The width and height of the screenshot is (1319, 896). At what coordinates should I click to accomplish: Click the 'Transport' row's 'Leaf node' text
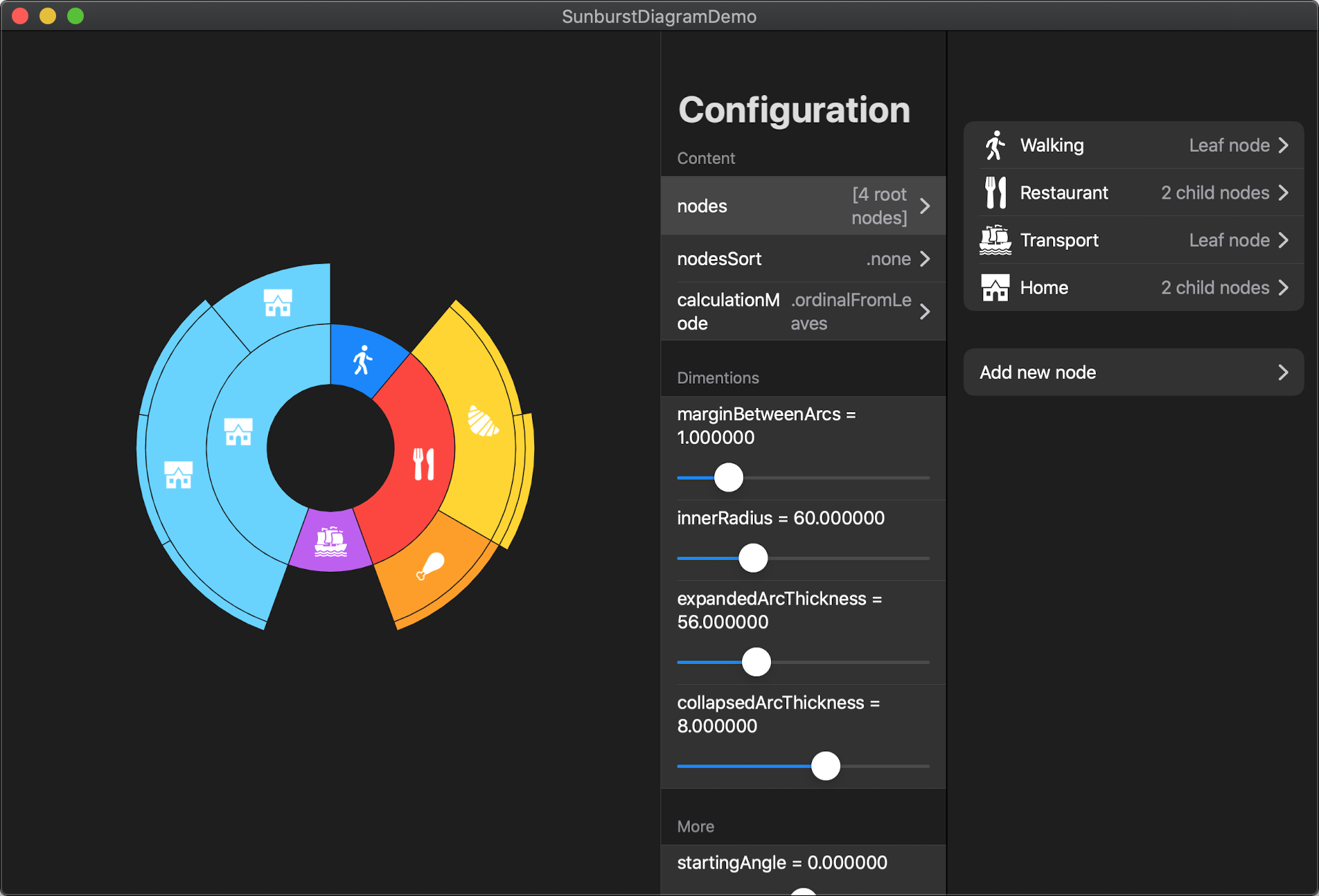coord(1229,240)
